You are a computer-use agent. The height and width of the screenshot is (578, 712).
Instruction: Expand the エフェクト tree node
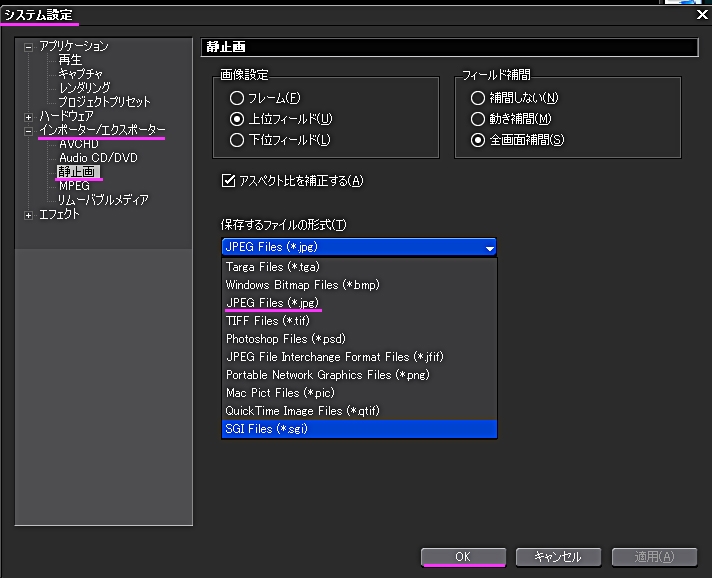click(29, 214)
